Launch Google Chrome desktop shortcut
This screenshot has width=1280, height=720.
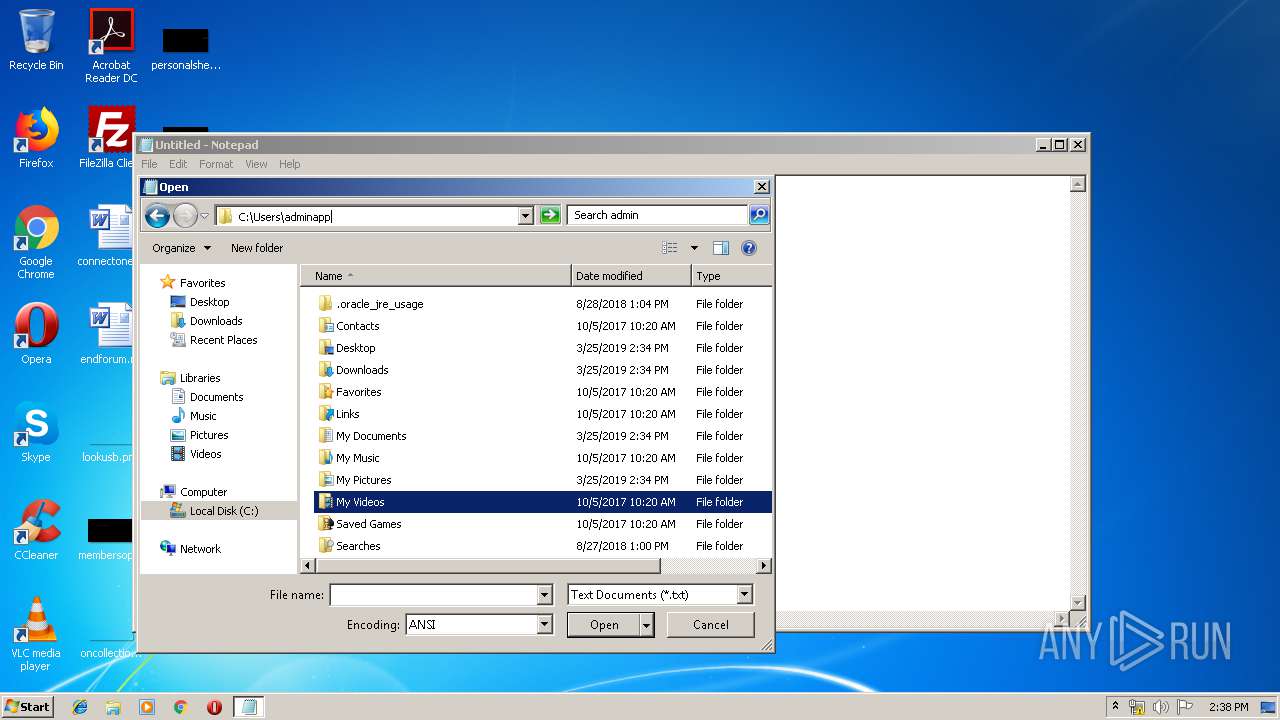click(x=36, y=243)
